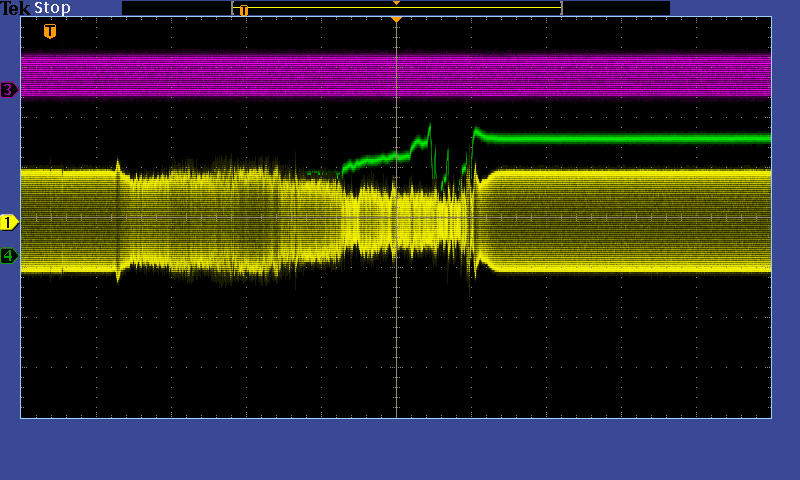Select the magenta channel 3 marker

tap(9, 90)
